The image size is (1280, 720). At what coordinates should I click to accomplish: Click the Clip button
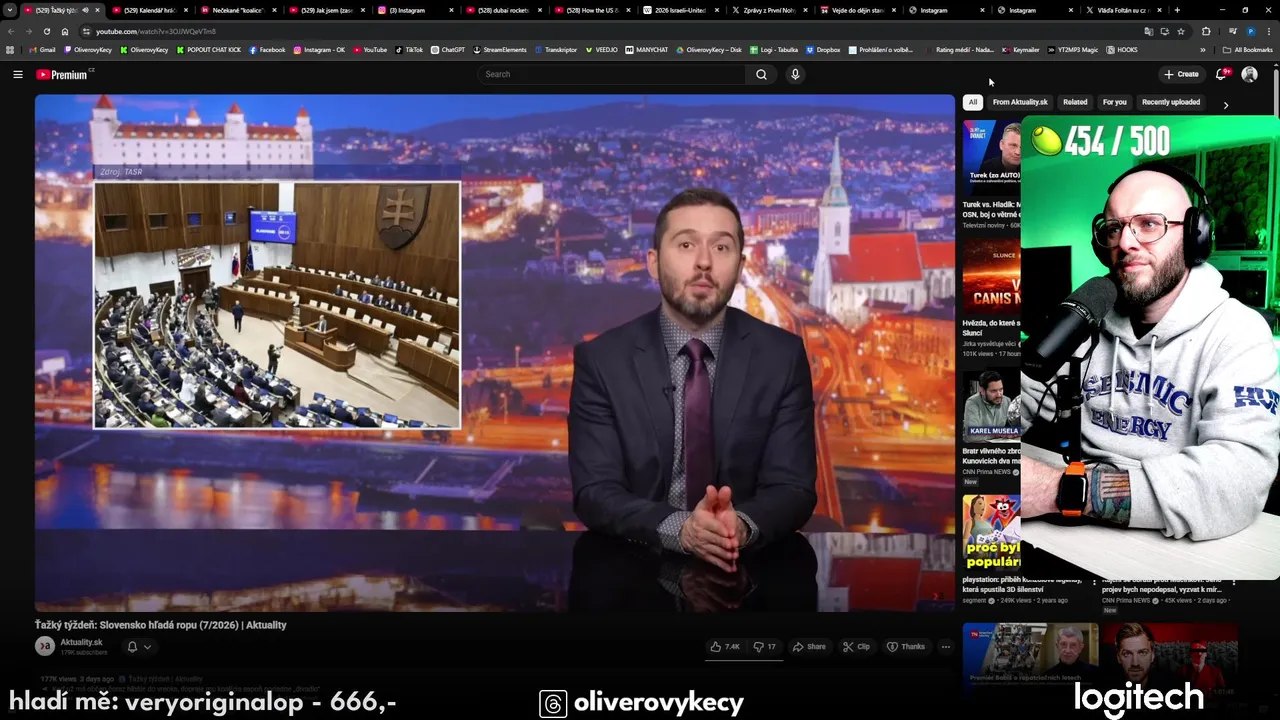click(x=856, y=647)
